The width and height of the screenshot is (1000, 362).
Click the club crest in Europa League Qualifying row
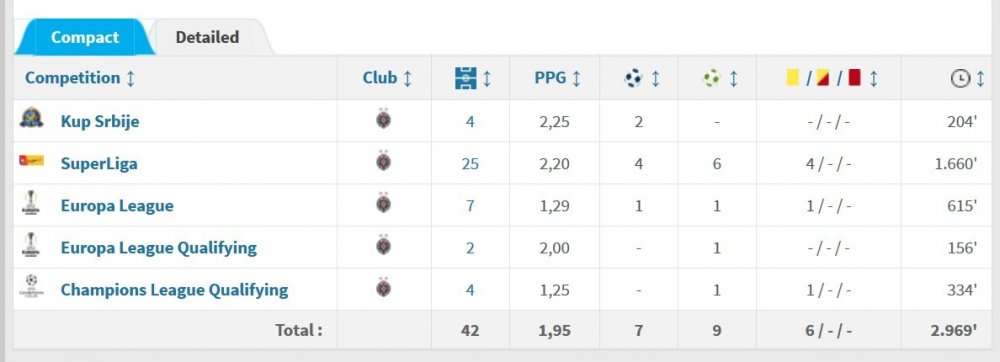click(x=383, y=245)
